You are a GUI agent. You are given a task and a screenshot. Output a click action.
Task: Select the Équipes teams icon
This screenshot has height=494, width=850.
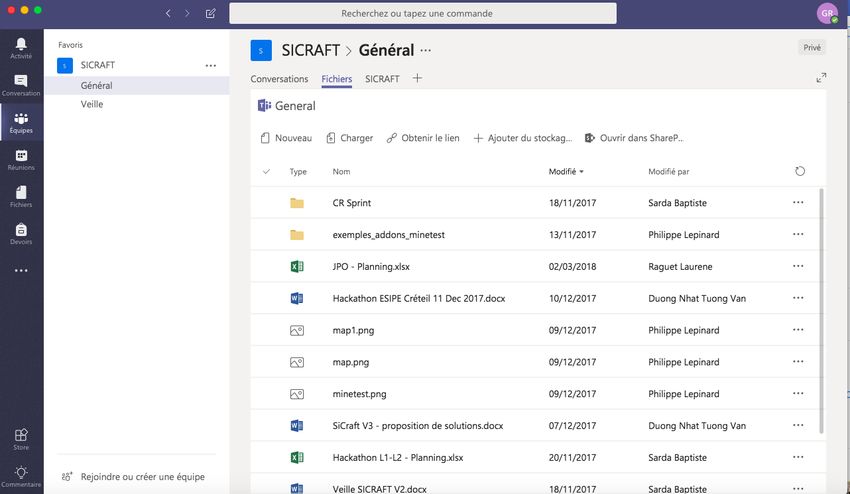[x=21, y=123]
